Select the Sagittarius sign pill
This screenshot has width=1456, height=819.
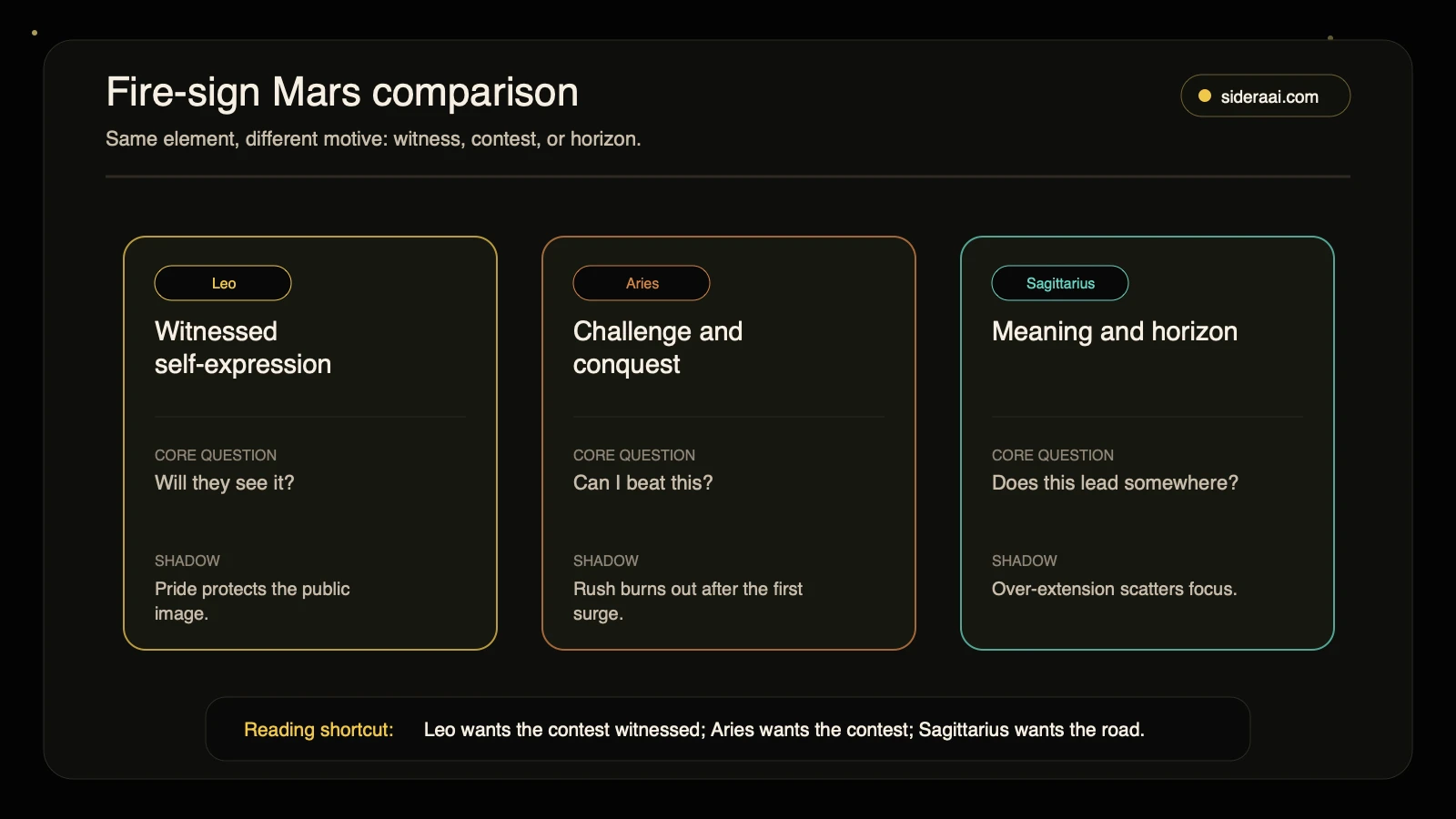pos(1060,283)
